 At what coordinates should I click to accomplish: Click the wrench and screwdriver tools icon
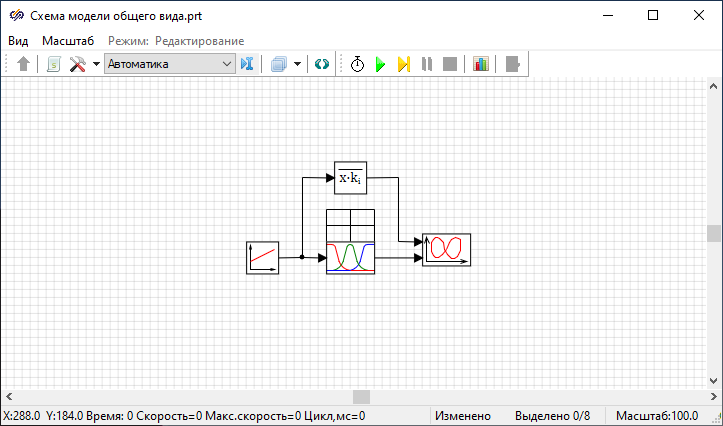coord(77,64)
